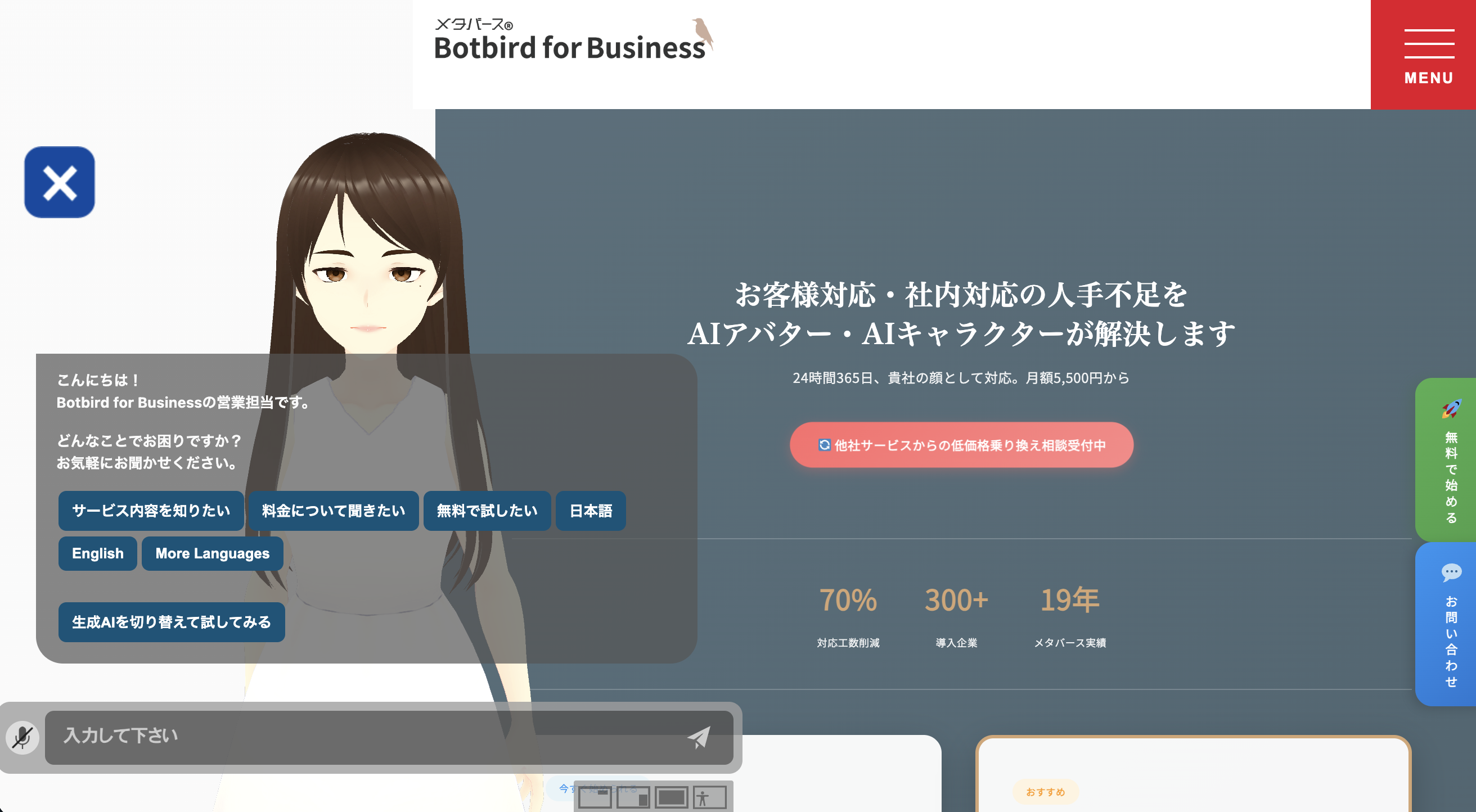
Task: Expand the More Languages options
Action: click(x=213, y=553)
